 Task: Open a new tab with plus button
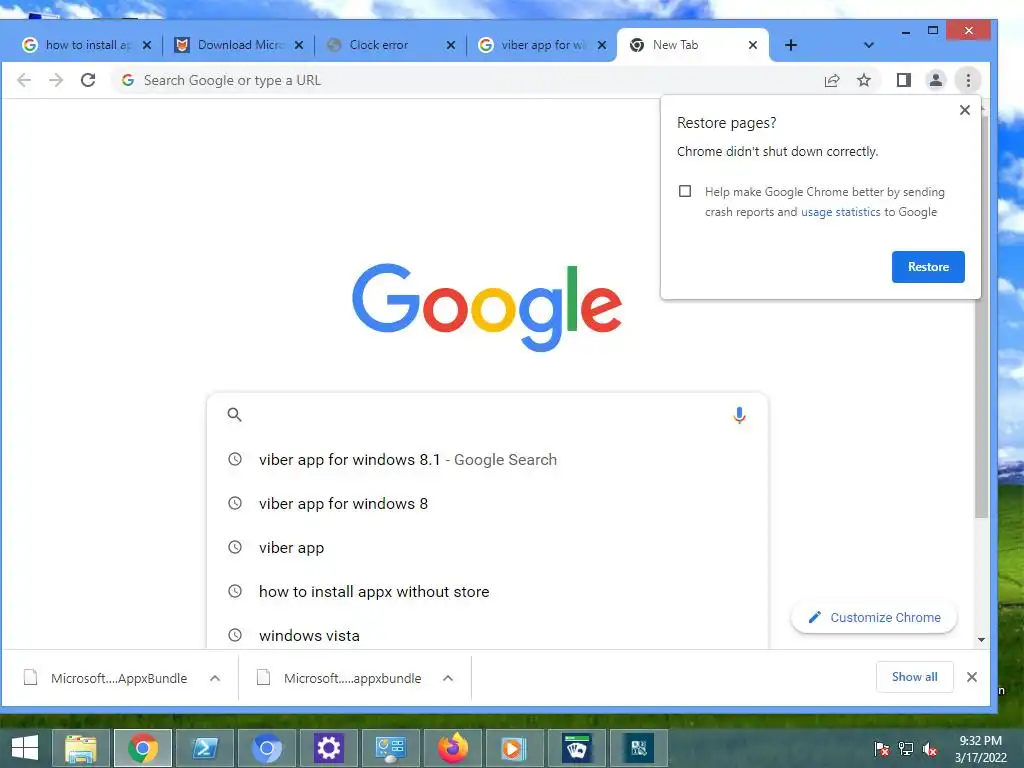791,45
